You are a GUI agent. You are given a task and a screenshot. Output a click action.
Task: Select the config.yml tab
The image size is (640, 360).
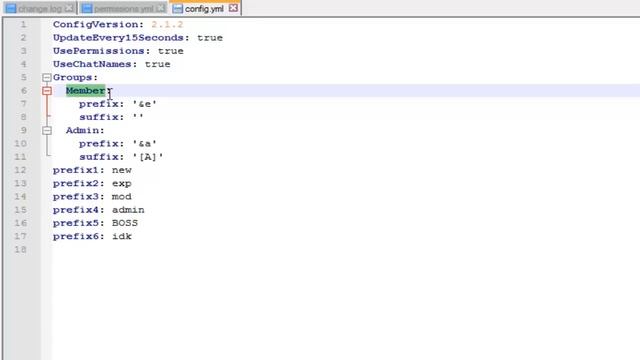205,9
